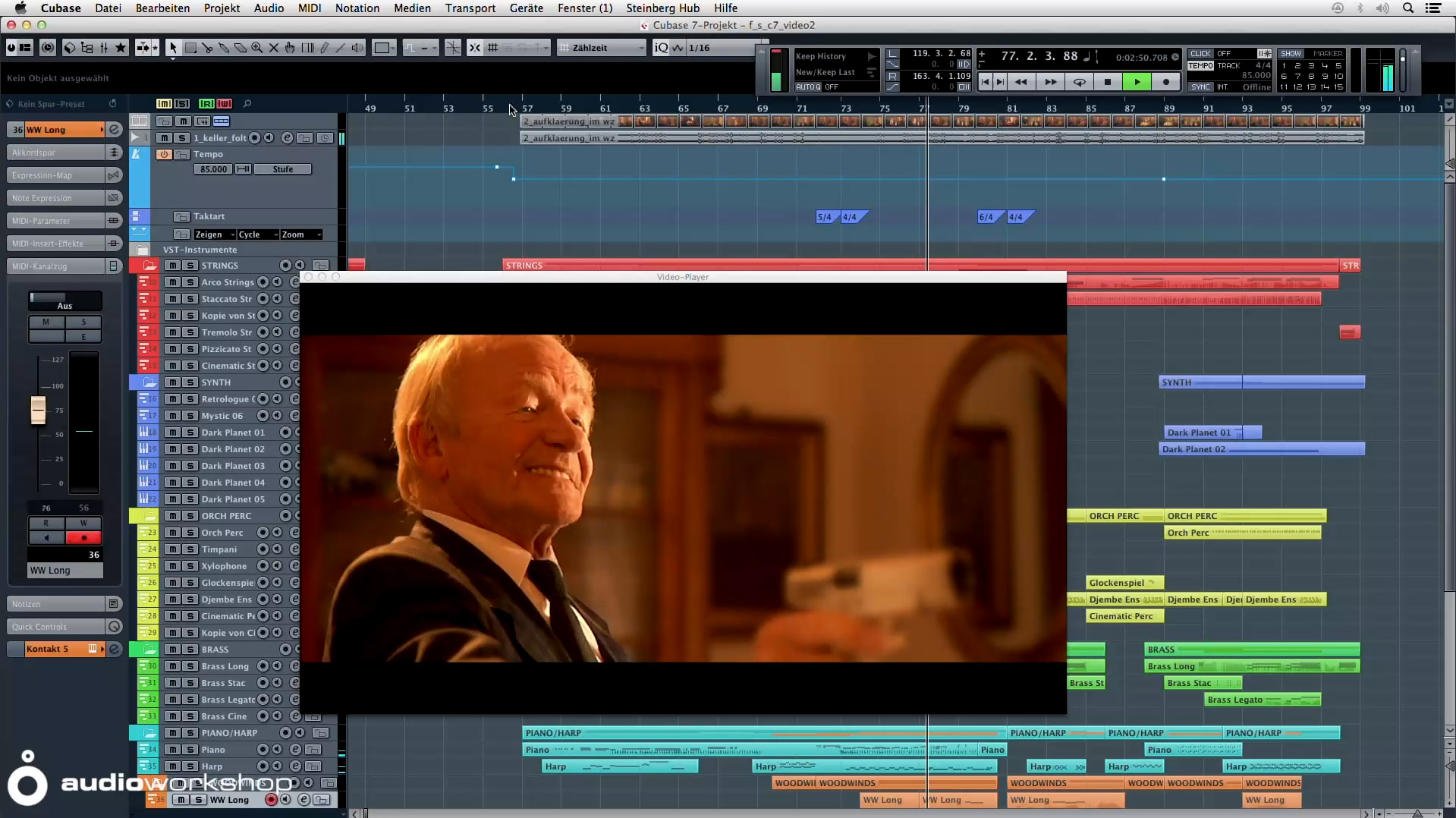Click the Expression-Map inspector section
The width and height of the screenshot is (1456, 818).
point(56,175)
